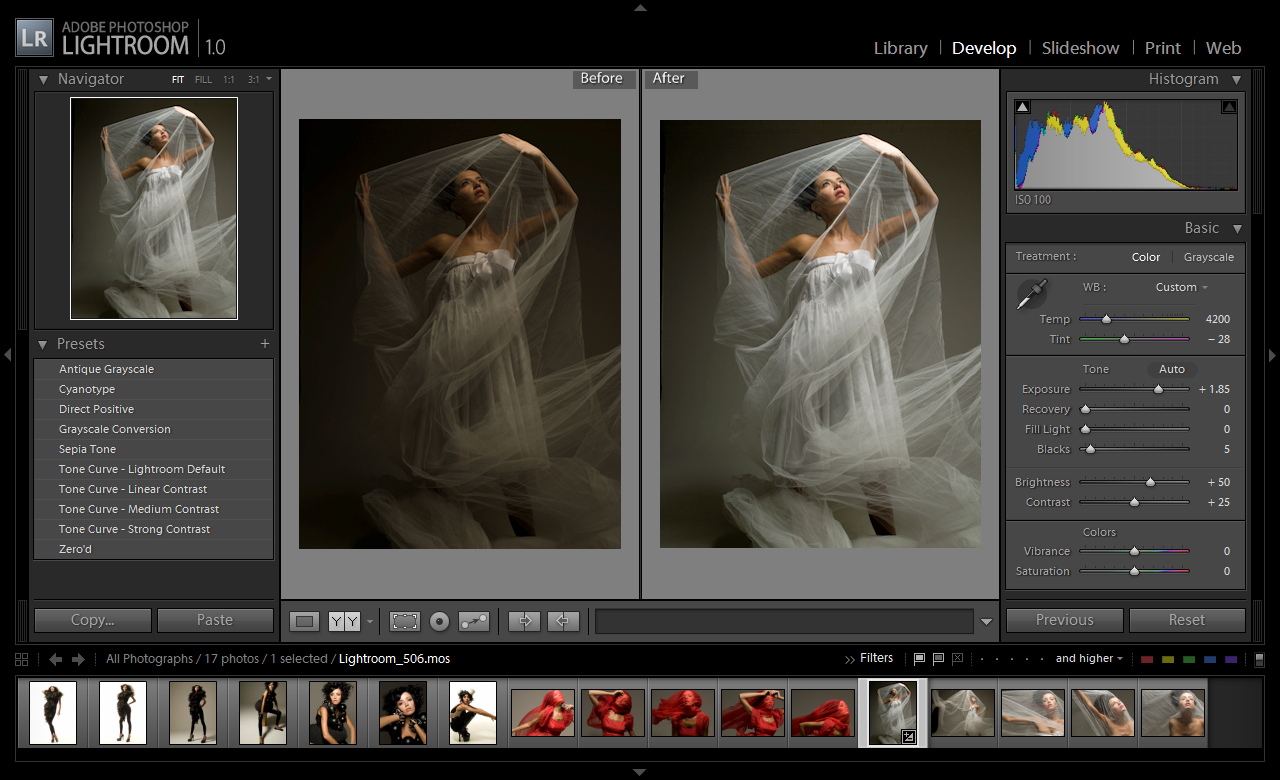This screenshot has height=780, width=1280.
Task: Select the Remove Spots tool
Action: [x=474, y=621]
